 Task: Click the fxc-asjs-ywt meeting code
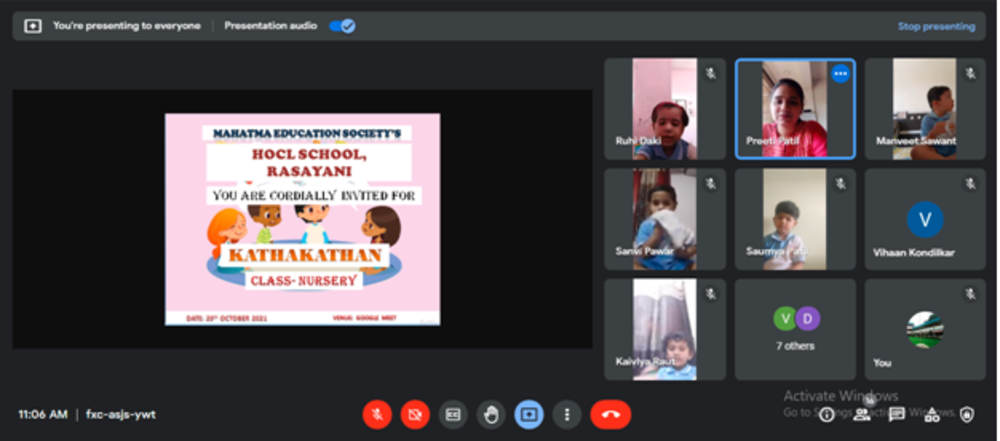(x=121, y=414)
